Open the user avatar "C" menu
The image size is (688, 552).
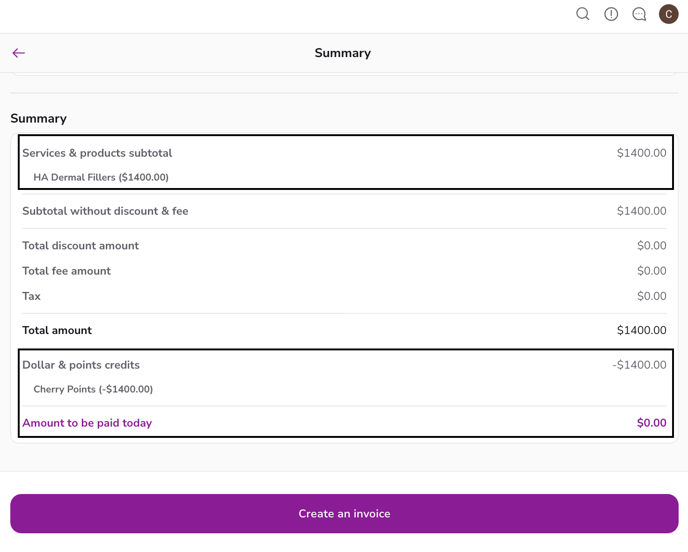pos(668,14)
